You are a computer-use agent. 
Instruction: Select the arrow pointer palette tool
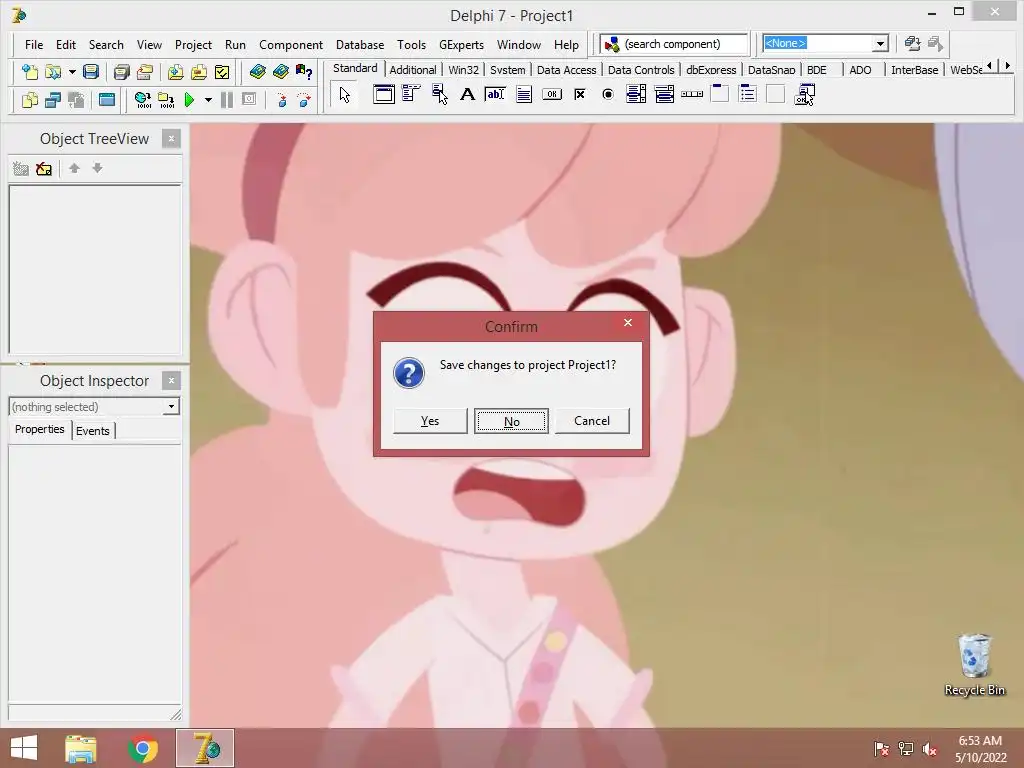tap(345, 95)
